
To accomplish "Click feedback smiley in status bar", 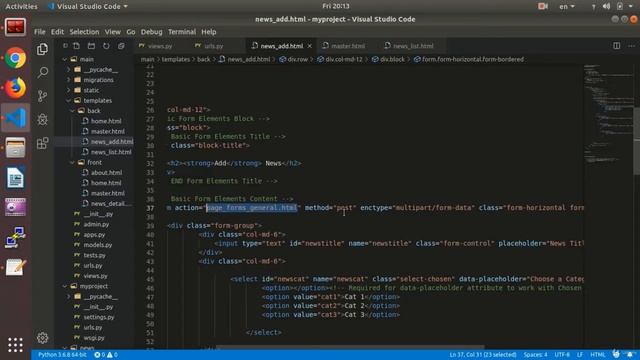I will click(x=616, y=354).
